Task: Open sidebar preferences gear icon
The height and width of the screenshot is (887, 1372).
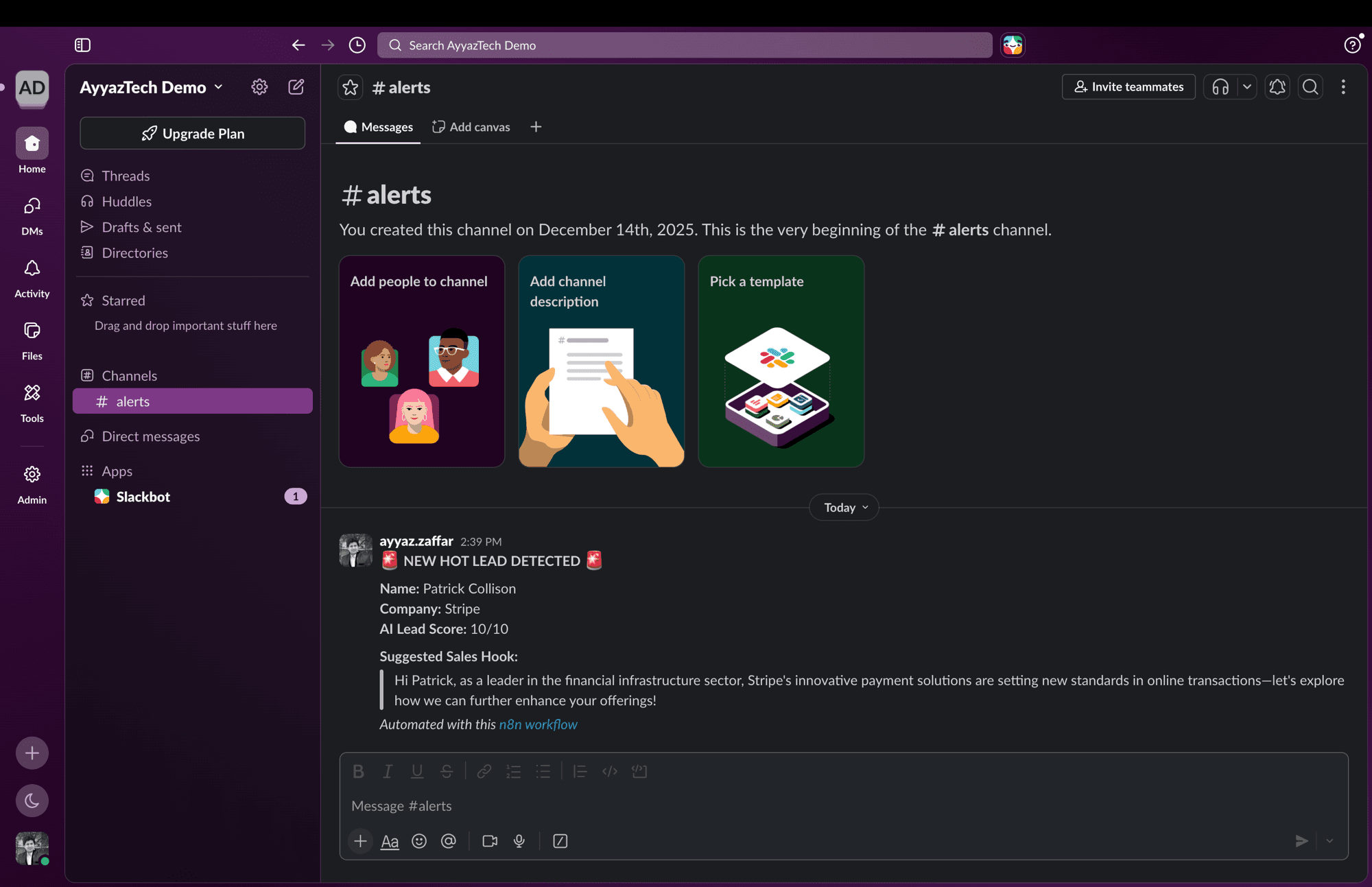Action: (259, 87)
